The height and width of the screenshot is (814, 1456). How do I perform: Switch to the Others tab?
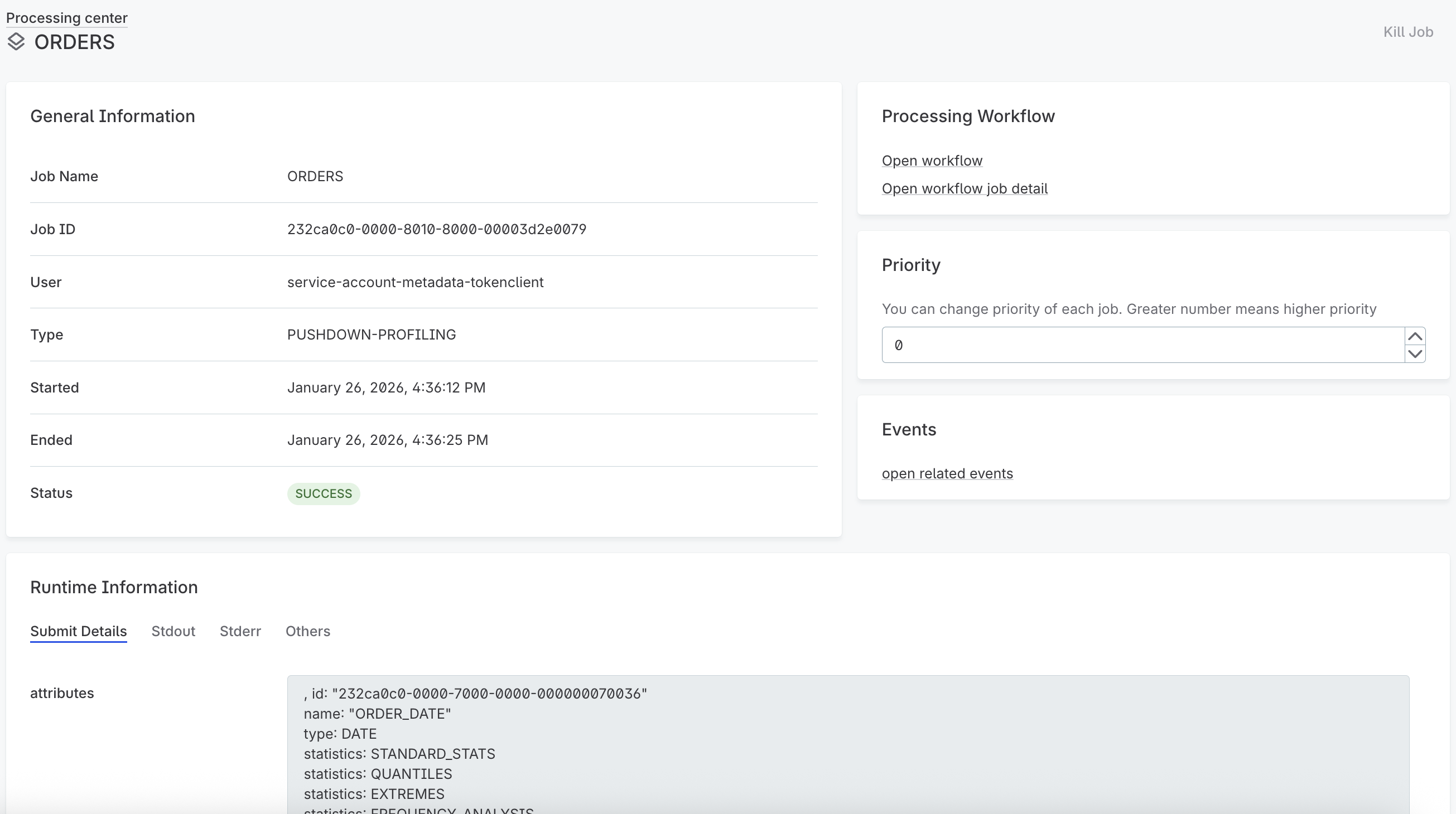[x=307, y=631]
